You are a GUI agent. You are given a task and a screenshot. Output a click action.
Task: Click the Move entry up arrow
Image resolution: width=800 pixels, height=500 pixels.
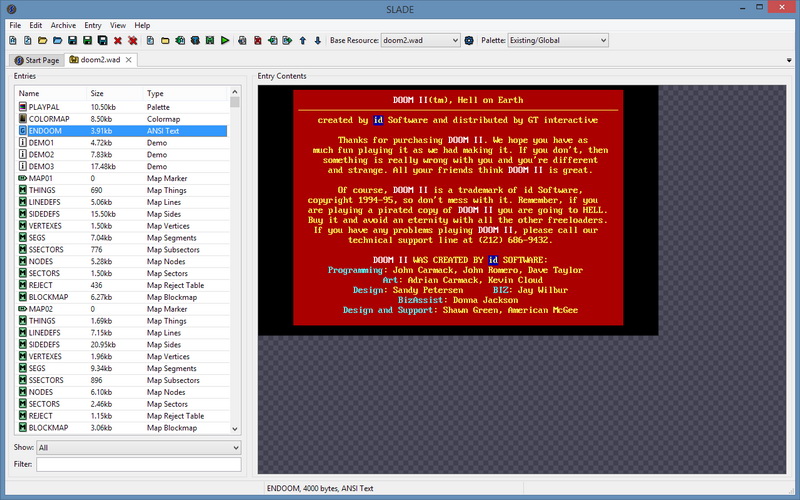coord(303,41)
